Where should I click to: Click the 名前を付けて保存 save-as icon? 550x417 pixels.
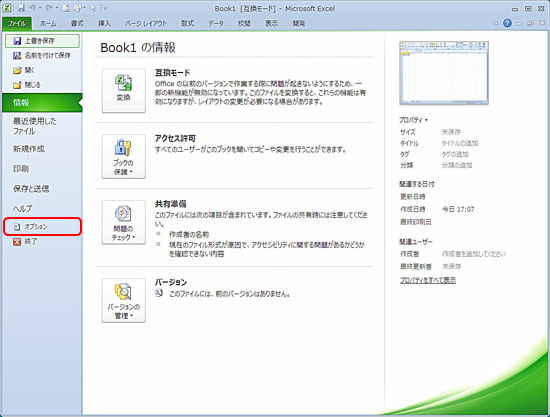[x=17, y=55]
